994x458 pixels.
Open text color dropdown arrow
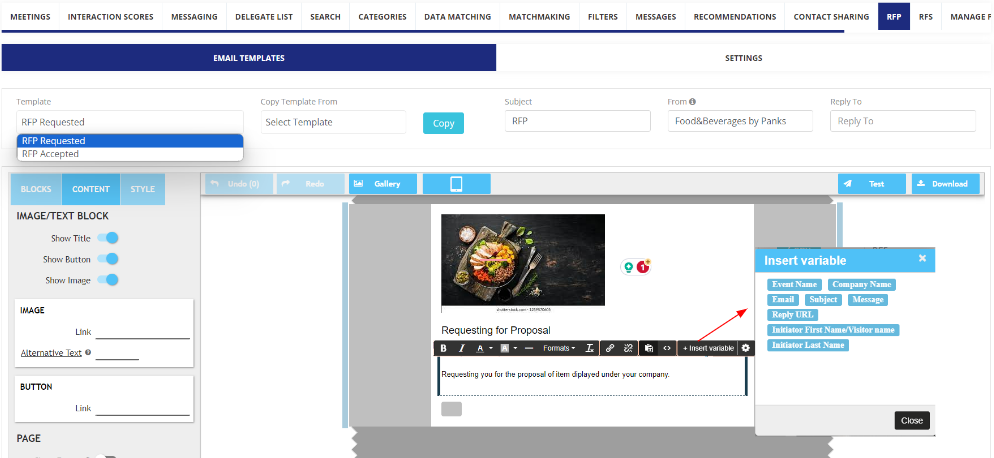pos(490,348)
